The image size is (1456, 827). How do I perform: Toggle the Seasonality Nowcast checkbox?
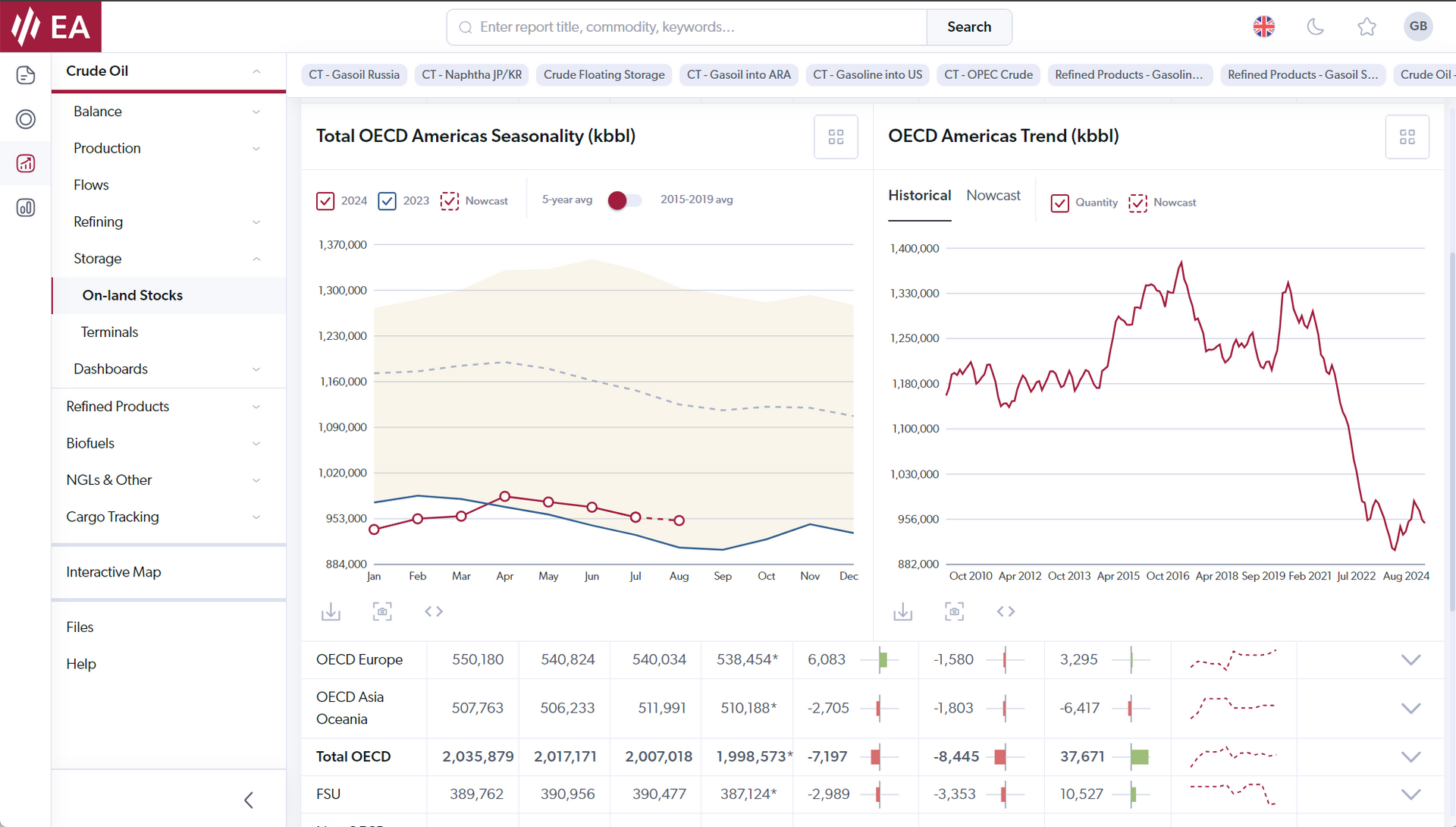[x=449, y=201]
